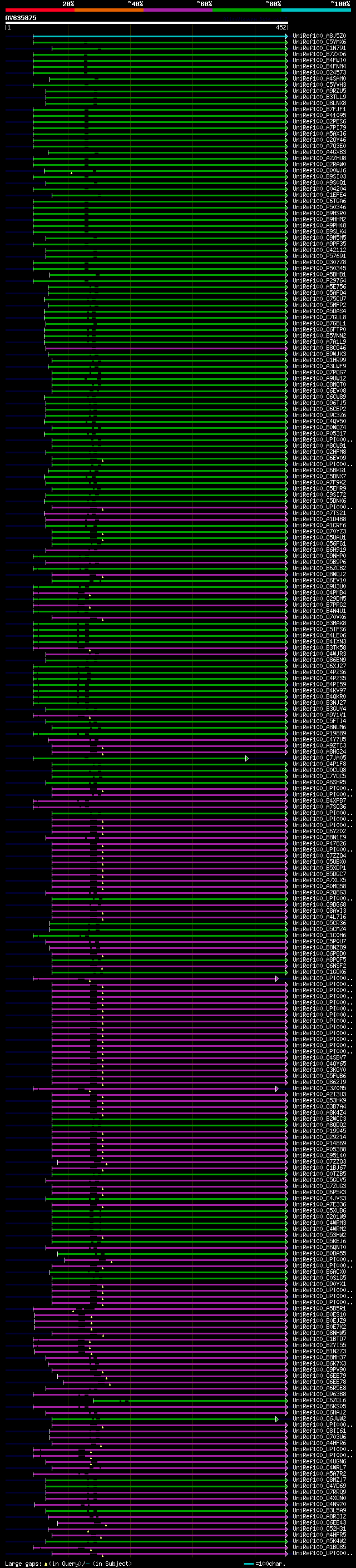Select hit label UniRef100_A7F9K2
The image size is (356, 1568).
click(319, 483)
